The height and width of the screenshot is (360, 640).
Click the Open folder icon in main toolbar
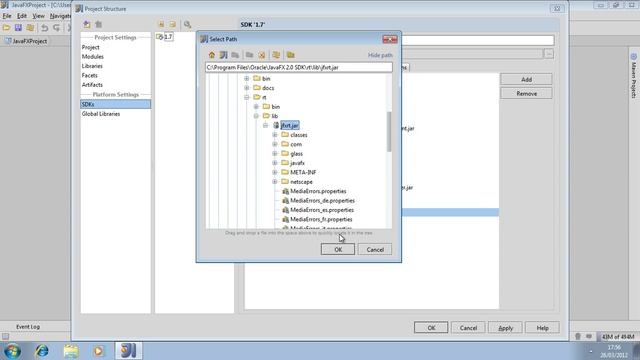(x=6, y=28)
